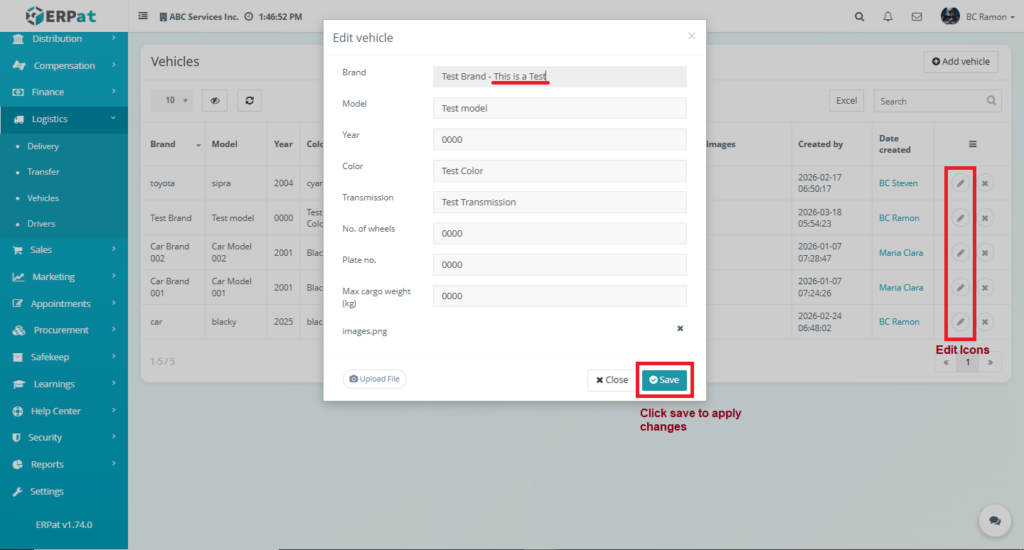Save the vehicle changes

664,380
